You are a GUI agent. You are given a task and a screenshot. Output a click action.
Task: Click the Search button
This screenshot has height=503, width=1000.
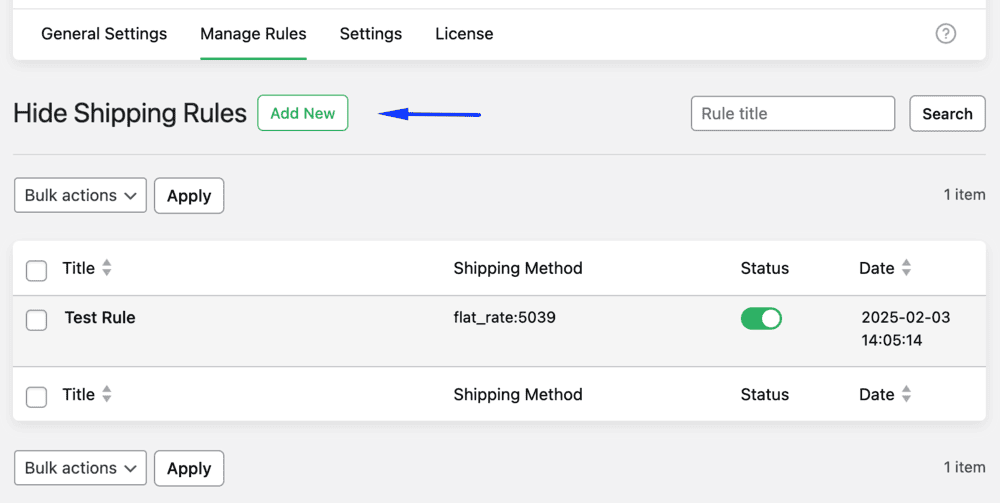947,114
